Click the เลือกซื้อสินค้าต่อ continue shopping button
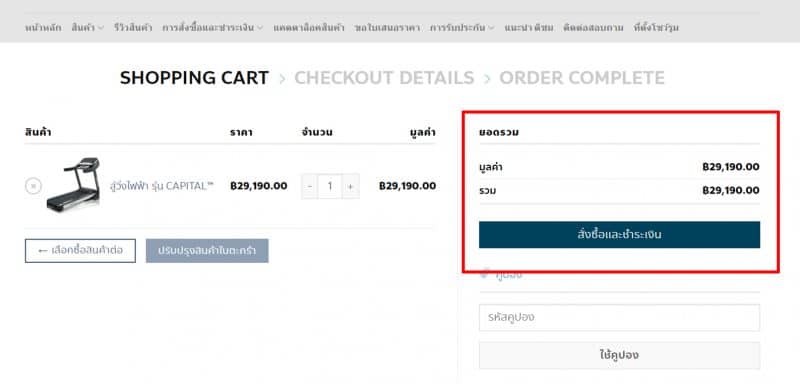Image resolution: width=800 pixels, height=384 pixels. point(80,251)
